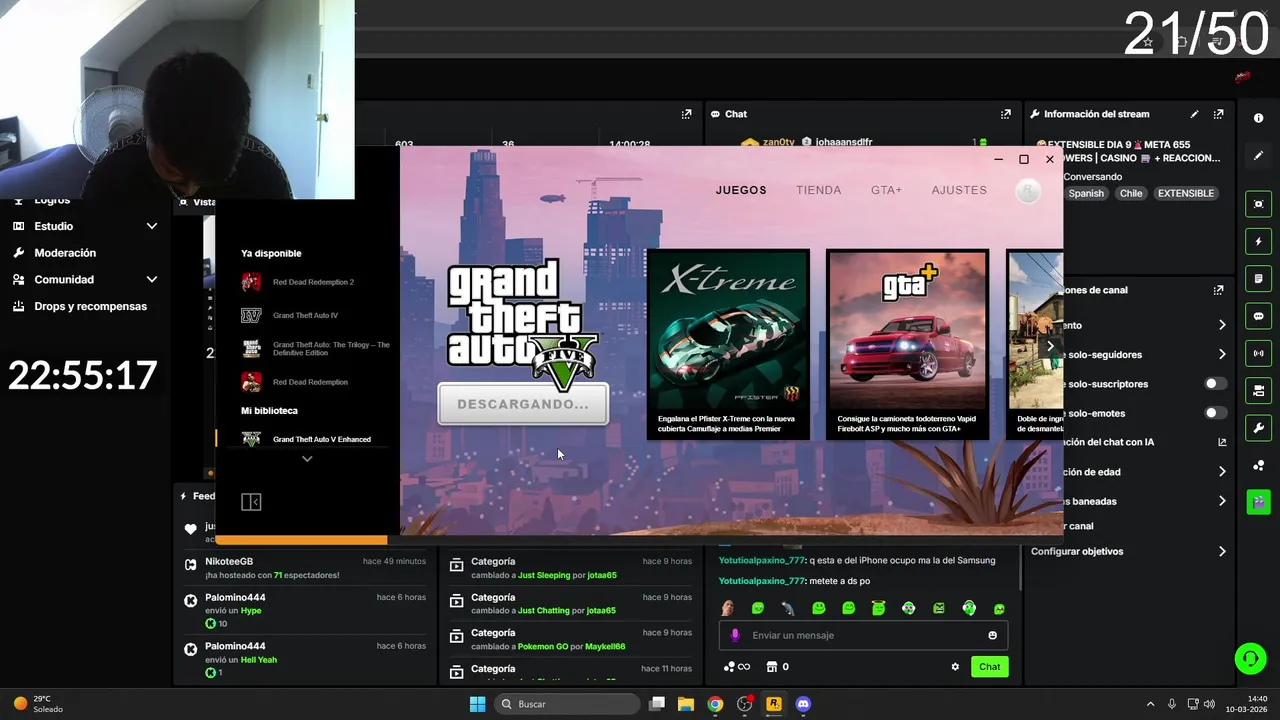Click the jotaa65 link beside Just Sleeping

tap(601, 575)
